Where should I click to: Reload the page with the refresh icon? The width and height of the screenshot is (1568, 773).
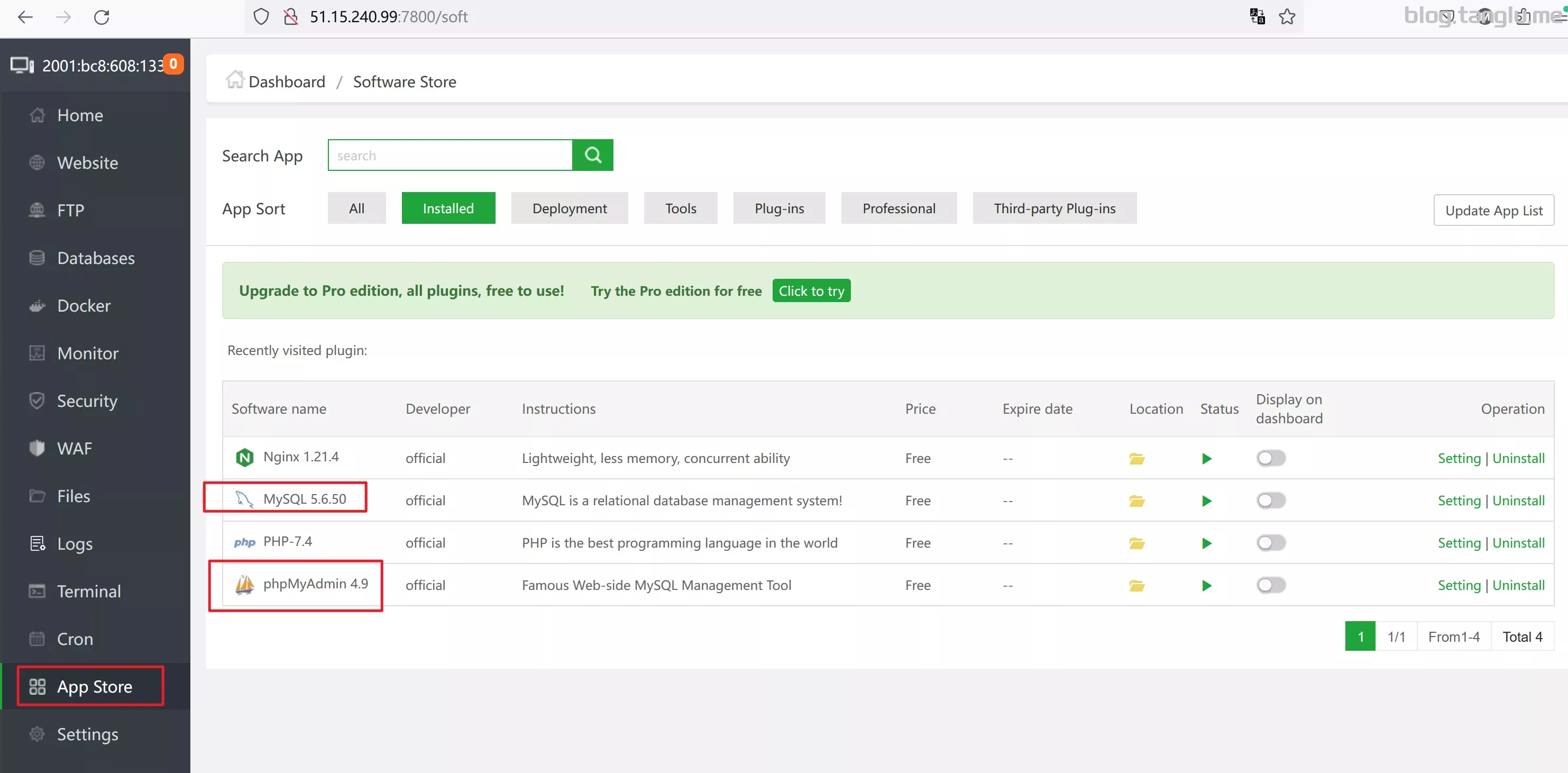click(102, 17)
